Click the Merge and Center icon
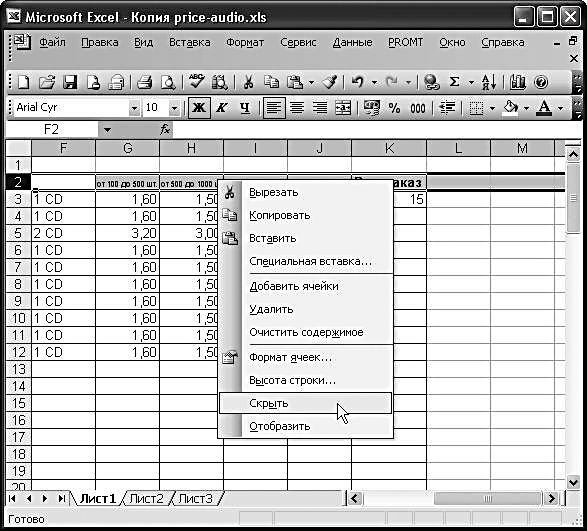 tap(343, 108)
